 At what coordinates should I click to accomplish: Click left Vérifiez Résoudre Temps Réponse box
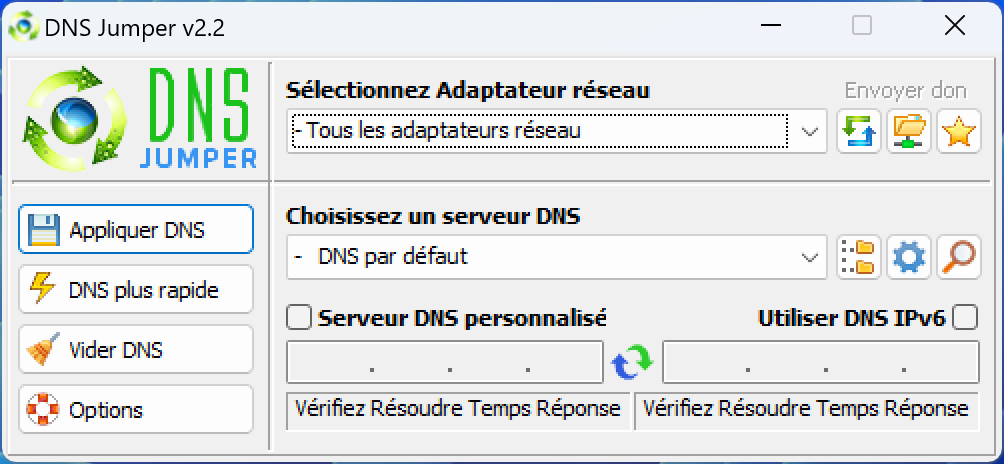click(x=458, y=410)
